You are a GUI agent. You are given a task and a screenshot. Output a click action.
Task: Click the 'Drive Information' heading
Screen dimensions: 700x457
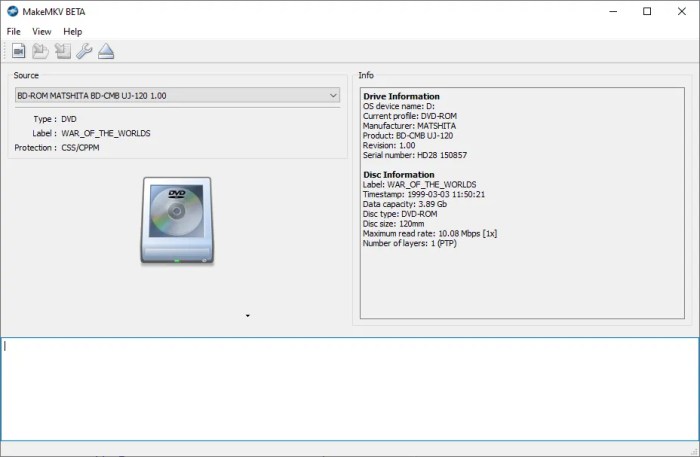(401, 96)
